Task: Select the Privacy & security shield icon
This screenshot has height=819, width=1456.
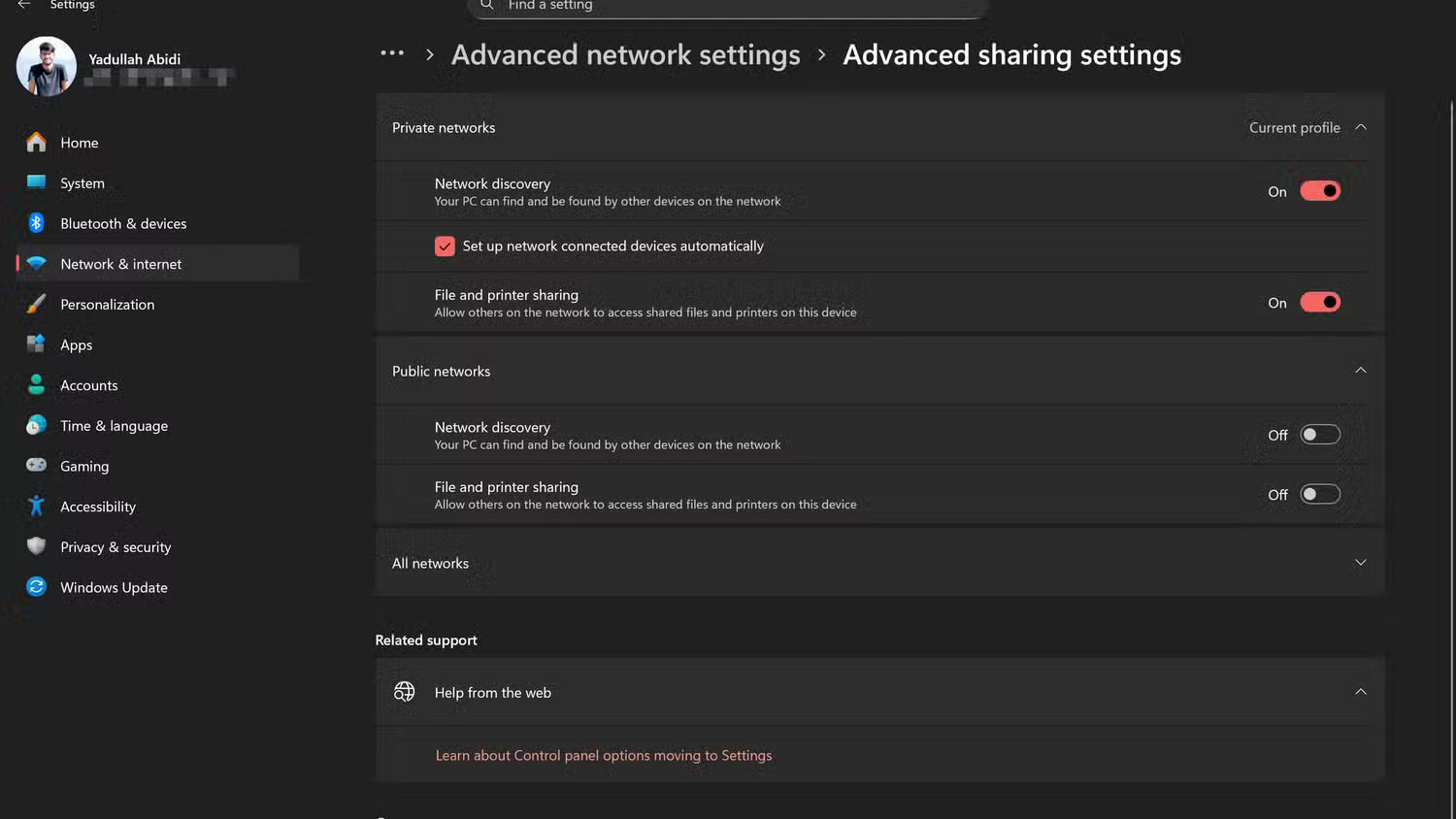Action: (x=36, y=546)
